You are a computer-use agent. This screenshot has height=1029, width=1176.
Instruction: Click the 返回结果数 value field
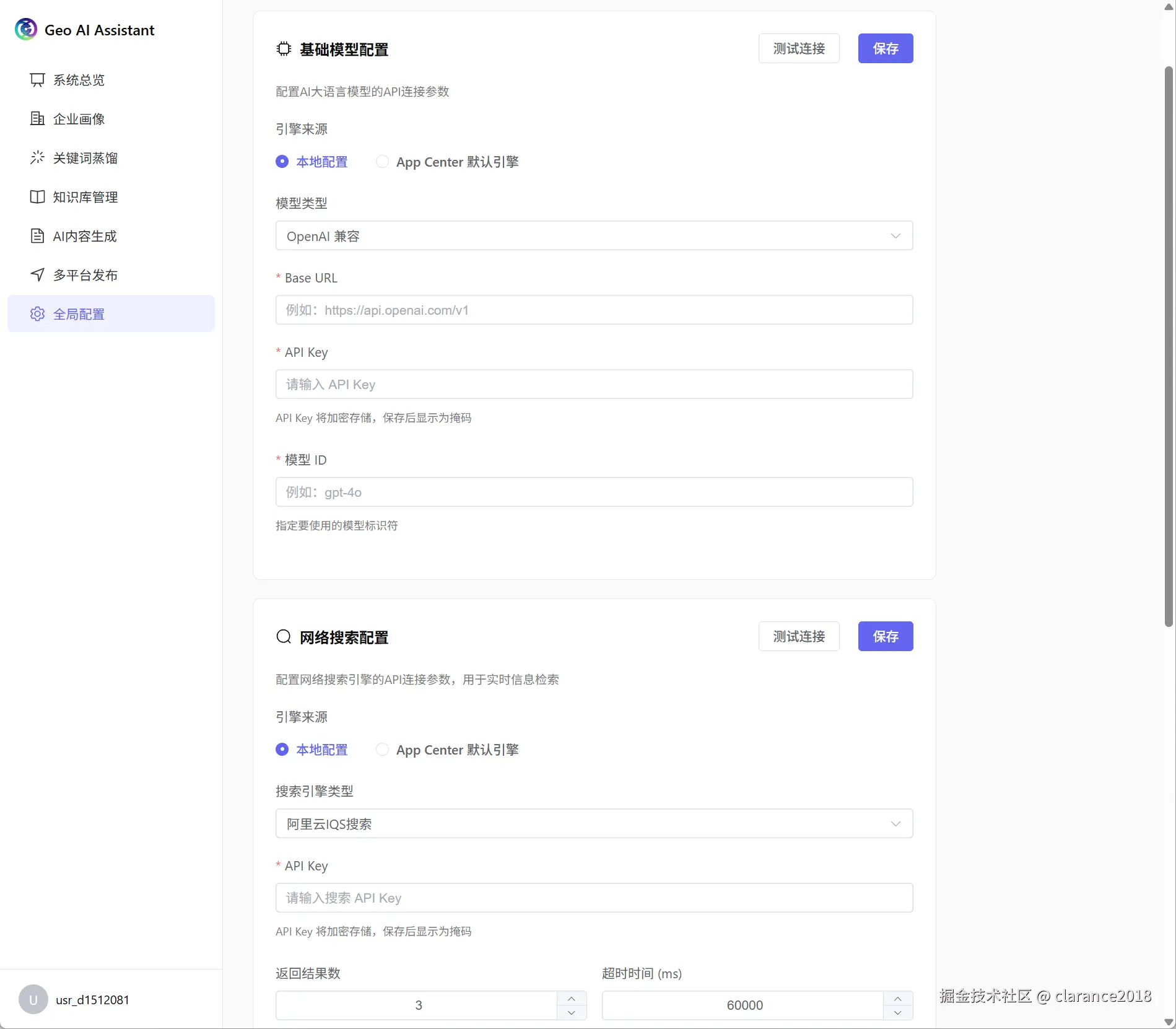click(417, 1005)
